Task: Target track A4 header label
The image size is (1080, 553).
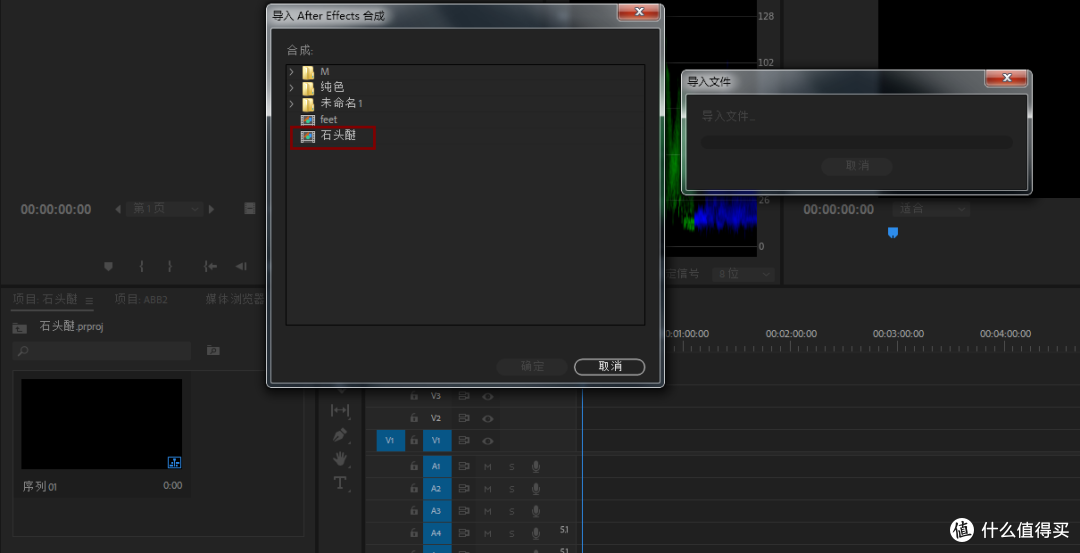Action: click(x=437, y=533)
